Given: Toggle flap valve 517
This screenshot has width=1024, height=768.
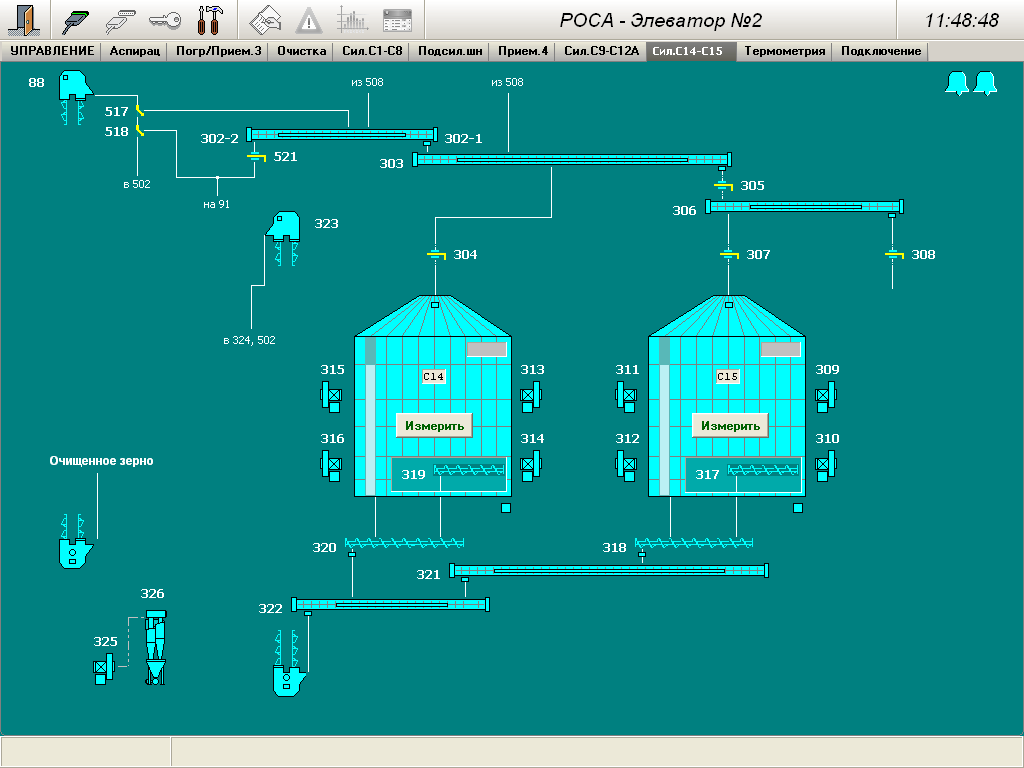Looking at the screenshot, I should [x=140, y=112].
